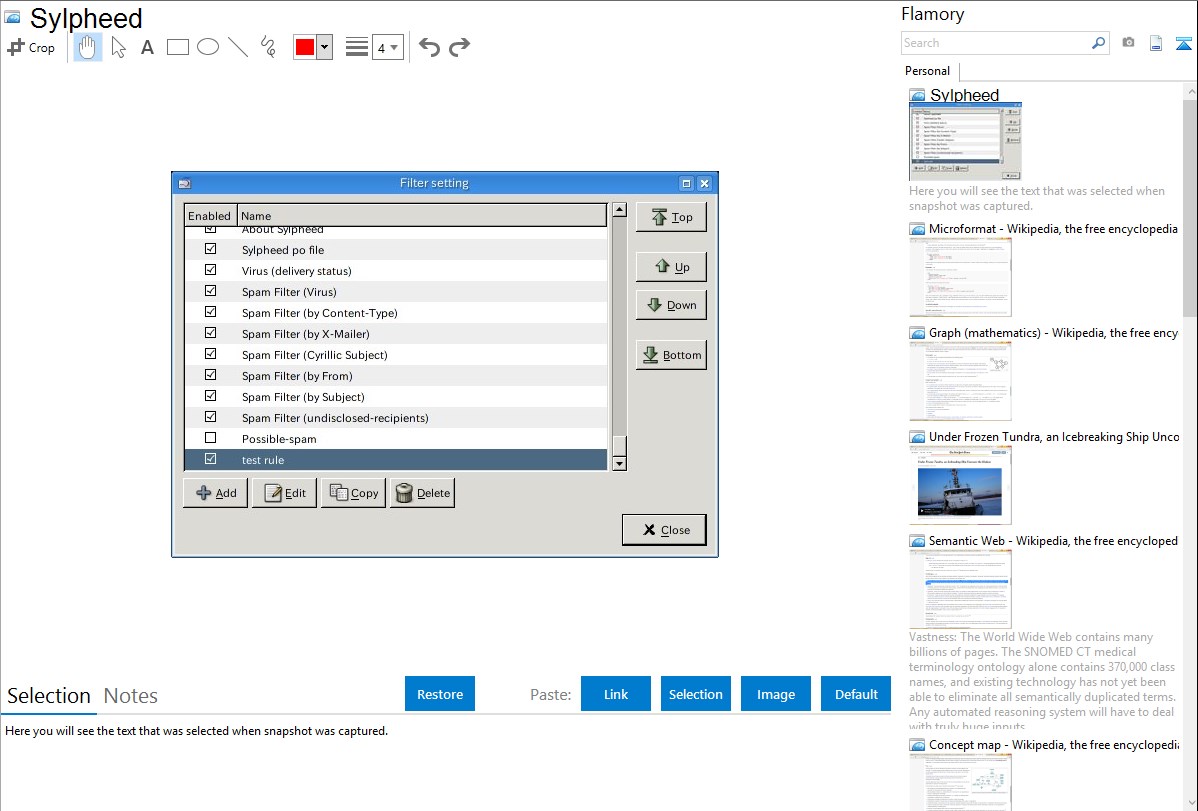
Task: Click the page icon beside the camera
Action: (x=1156, y=43)
